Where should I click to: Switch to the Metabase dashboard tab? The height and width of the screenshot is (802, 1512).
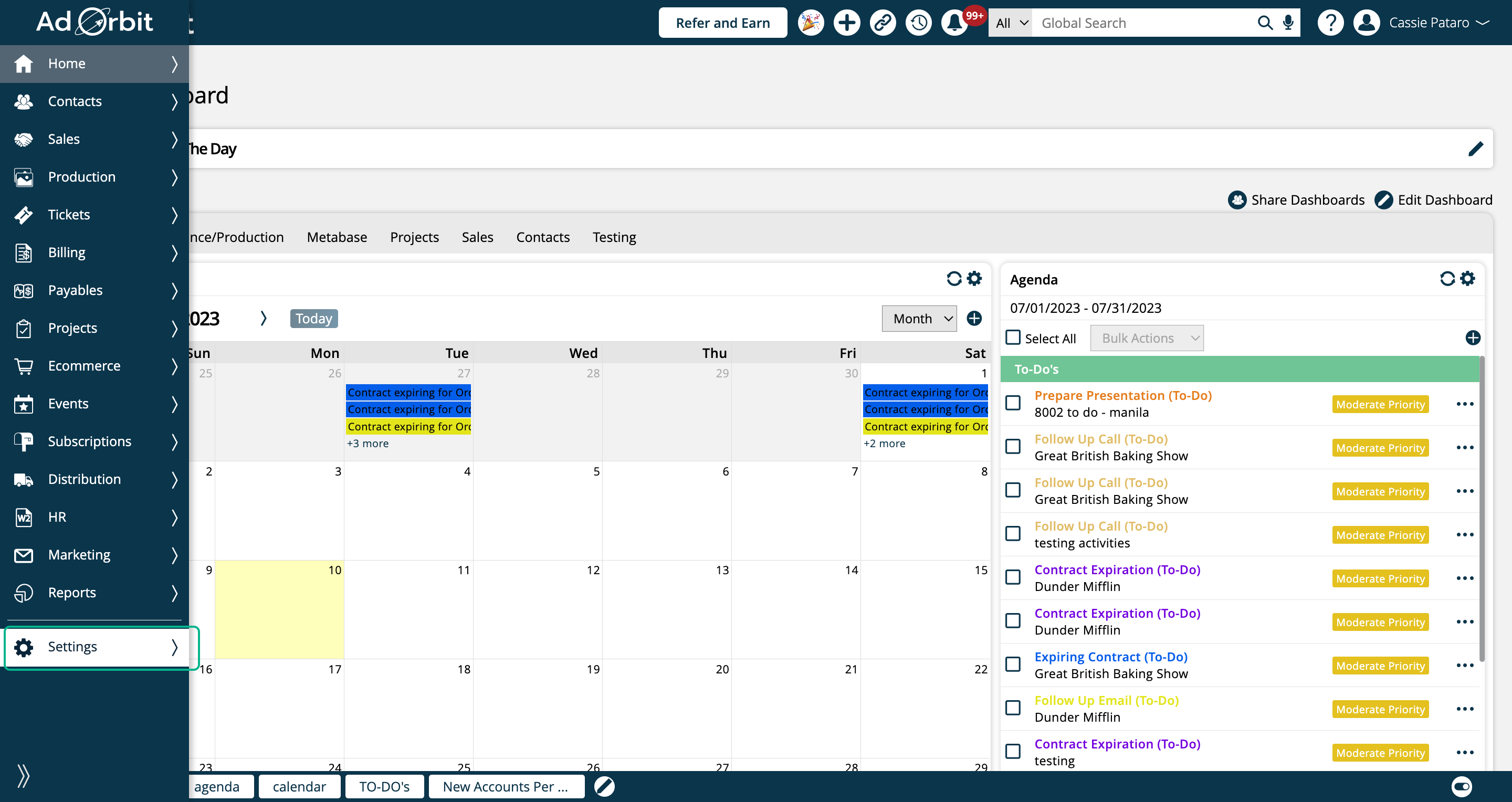coord(337,237)
